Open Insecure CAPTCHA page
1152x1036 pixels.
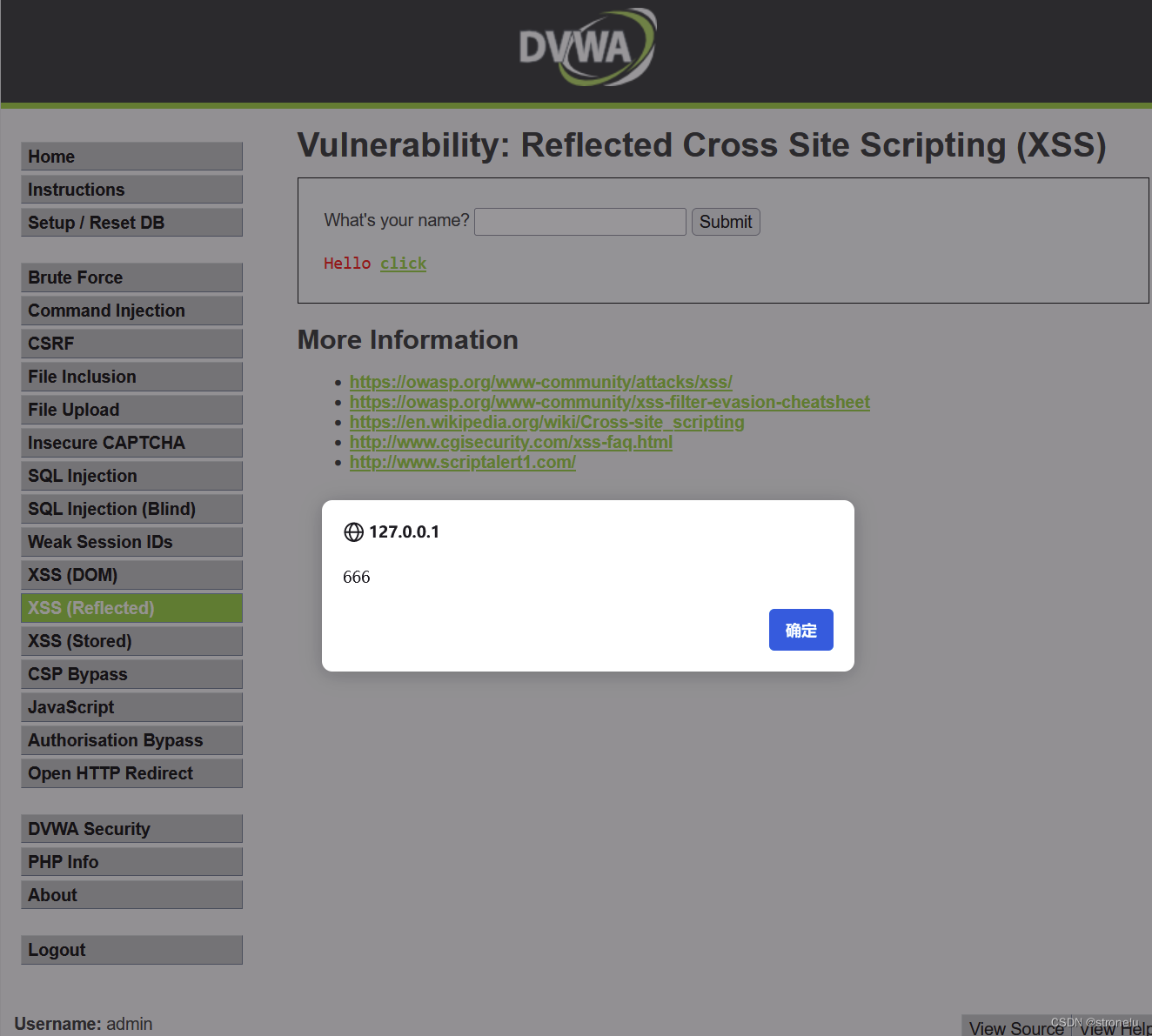pyautogui.click(x=131, y=443)
